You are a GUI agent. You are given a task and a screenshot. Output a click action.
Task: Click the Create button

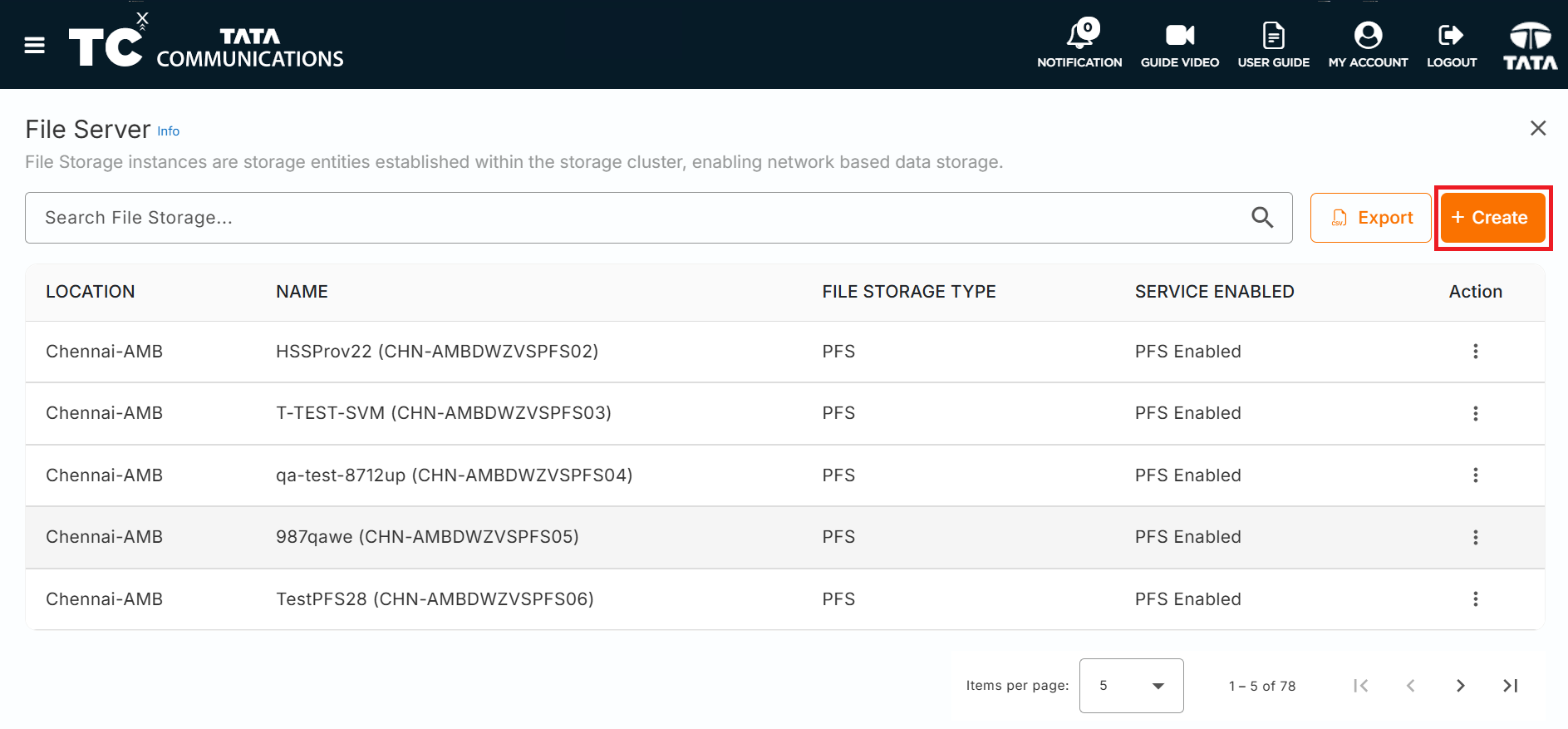pos(1492,218)
